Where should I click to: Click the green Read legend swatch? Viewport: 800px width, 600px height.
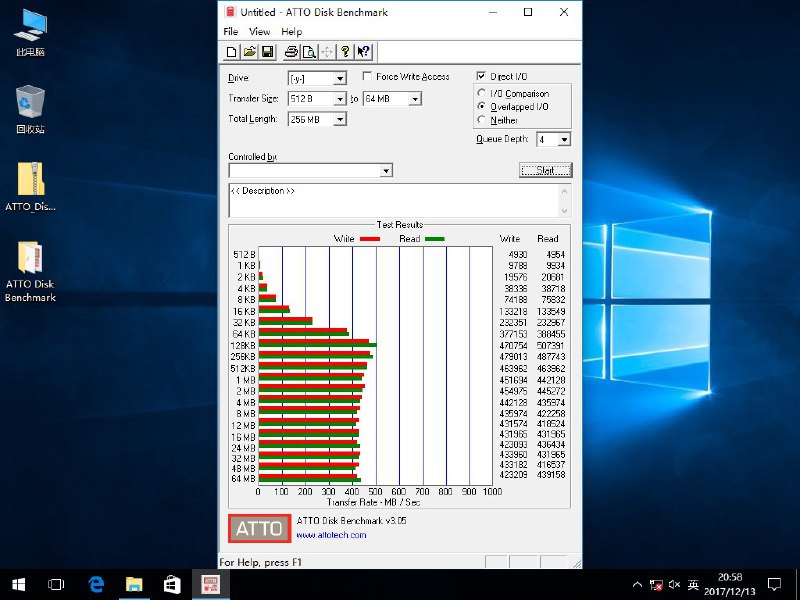coord(434,239)
